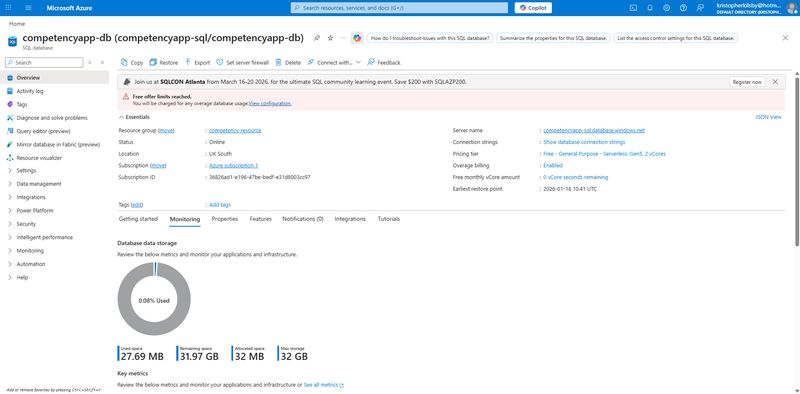Open the portal hamburger menu
Screen dimensions: 800x394
28,8
